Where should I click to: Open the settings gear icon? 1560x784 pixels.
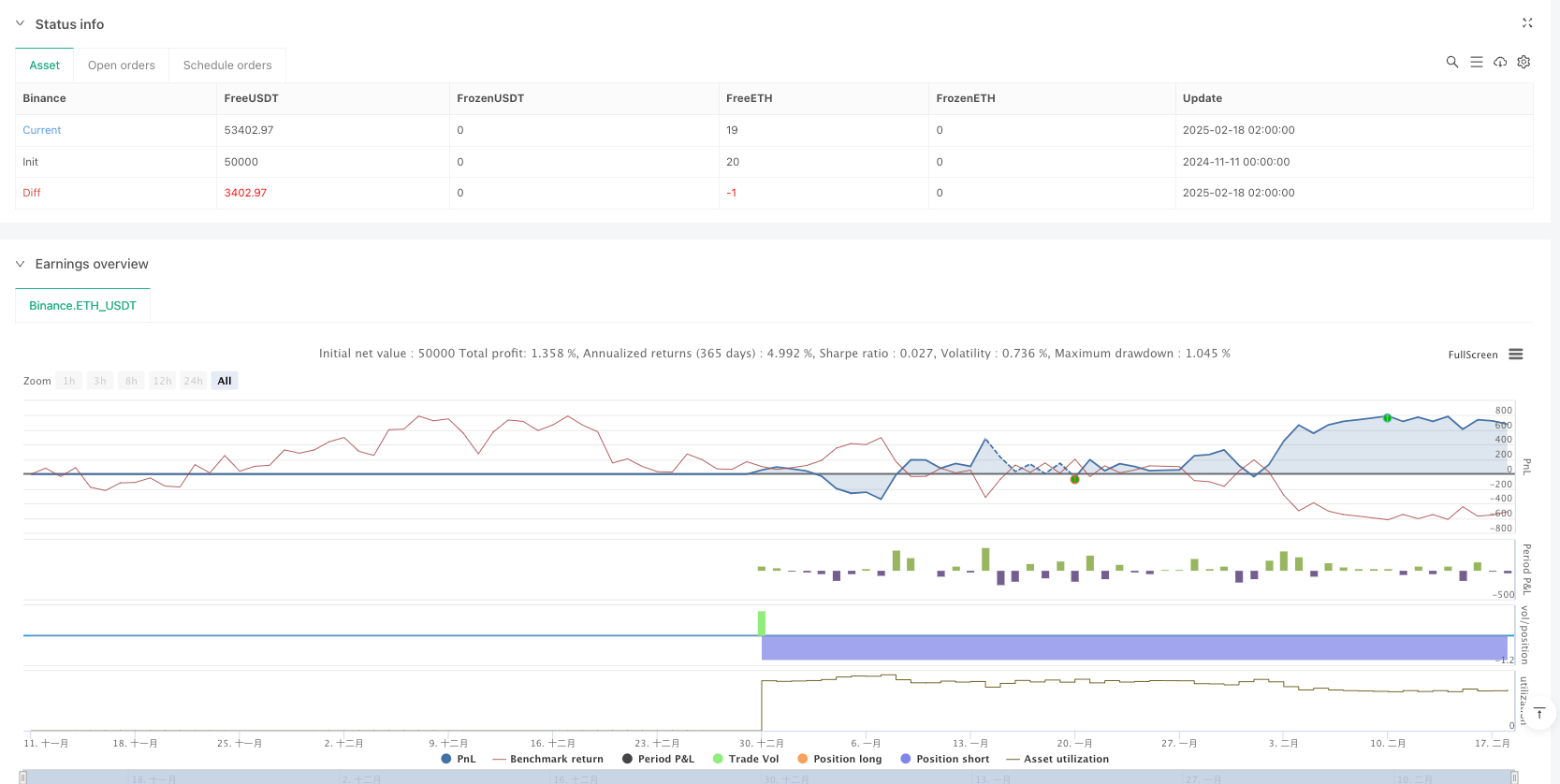1524,62
